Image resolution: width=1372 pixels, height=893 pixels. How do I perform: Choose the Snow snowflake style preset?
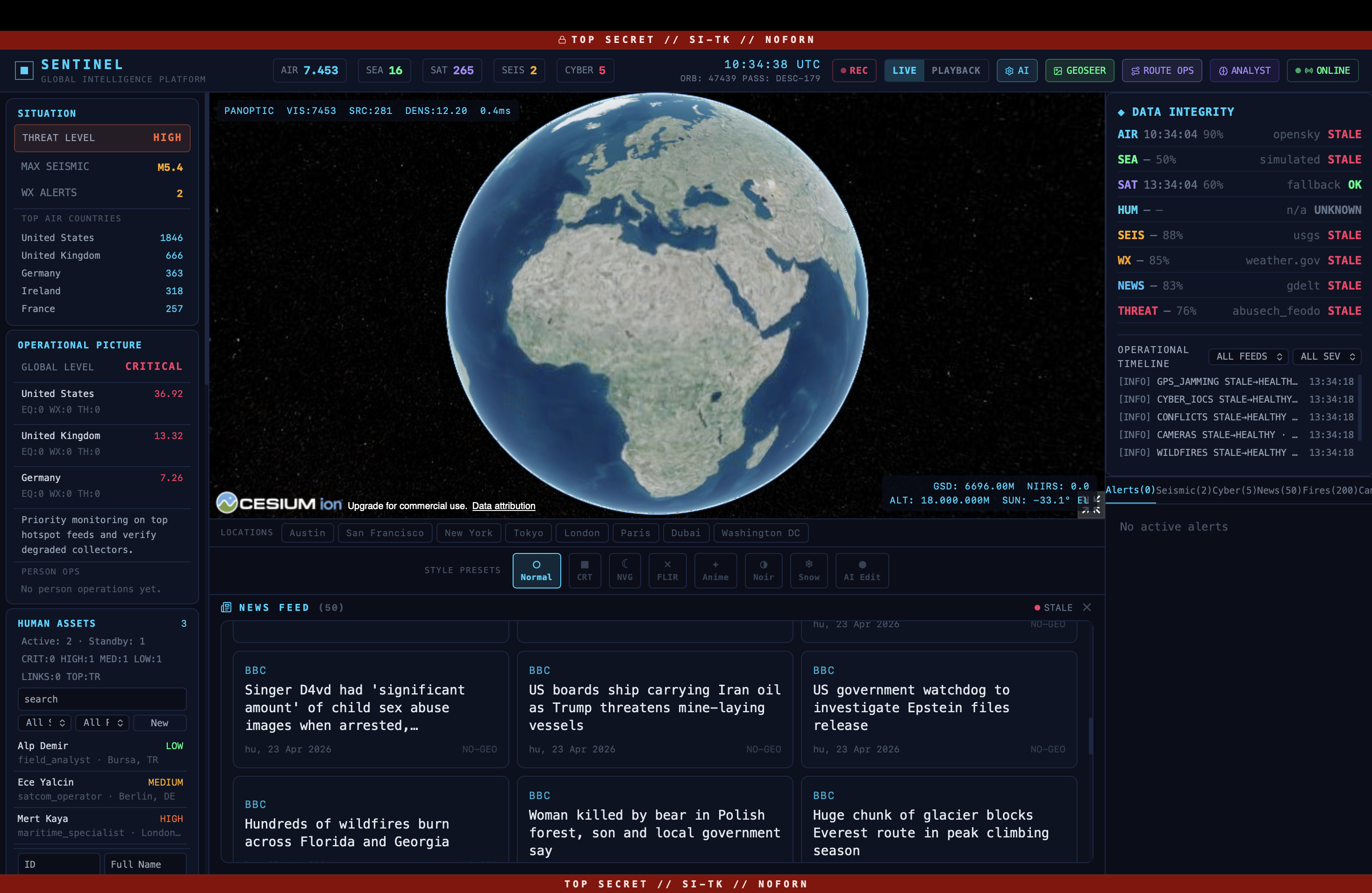tap(808, 570)
